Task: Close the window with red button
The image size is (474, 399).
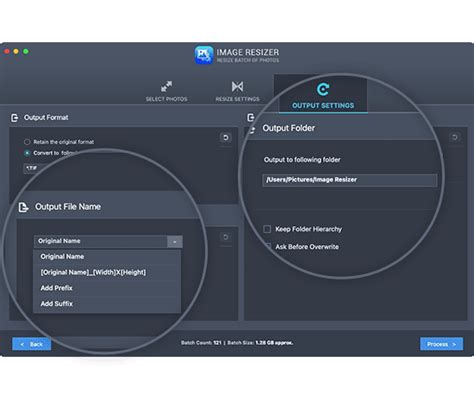Action: (x=7, y=51)
